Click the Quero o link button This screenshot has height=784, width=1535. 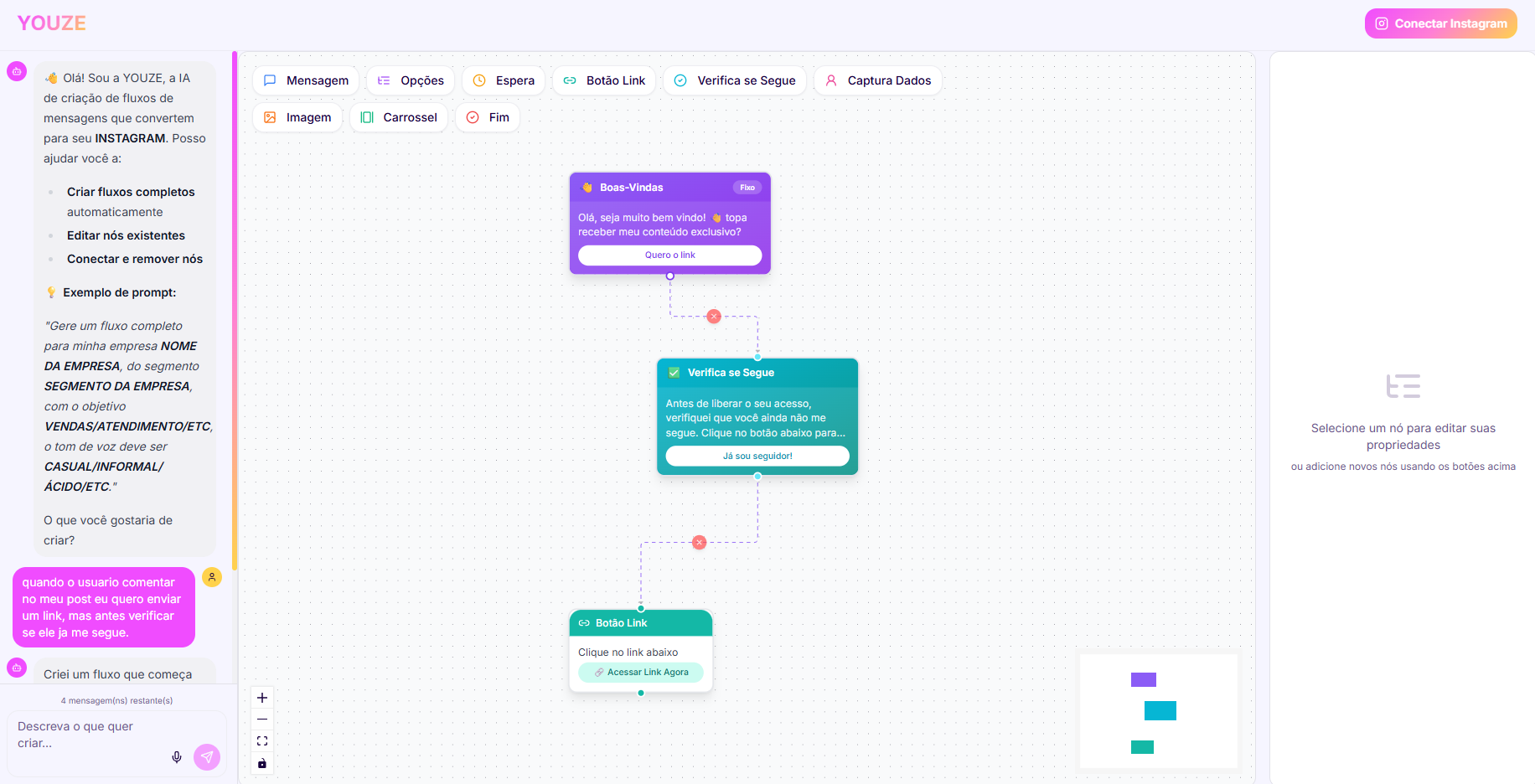pos(670,255)
